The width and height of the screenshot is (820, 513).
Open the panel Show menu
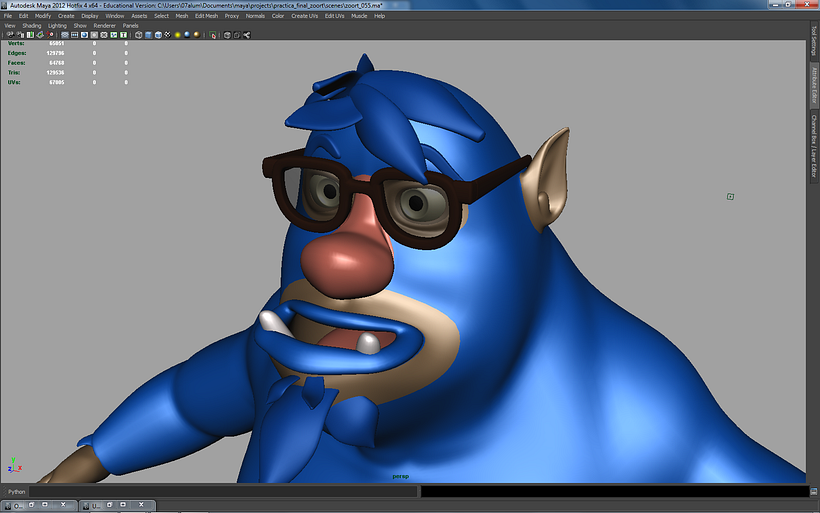(80, 26)
